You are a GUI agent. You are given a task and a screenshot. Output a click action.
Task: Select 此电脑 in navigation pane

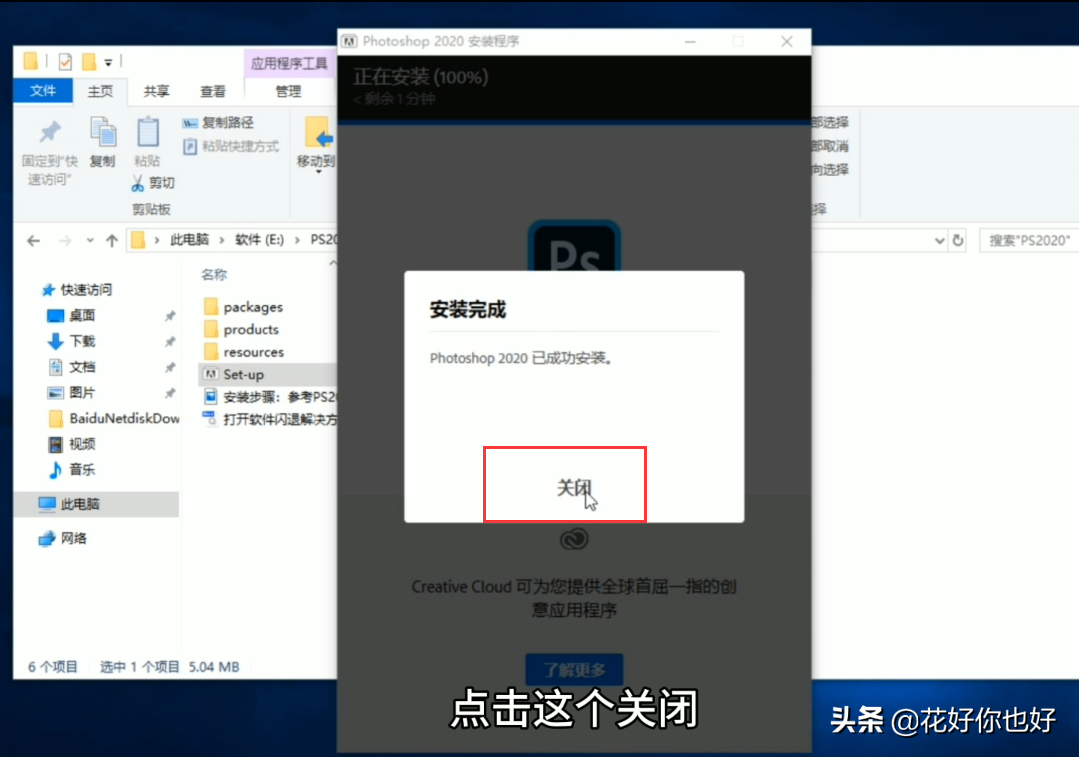(x=96, y=504)
